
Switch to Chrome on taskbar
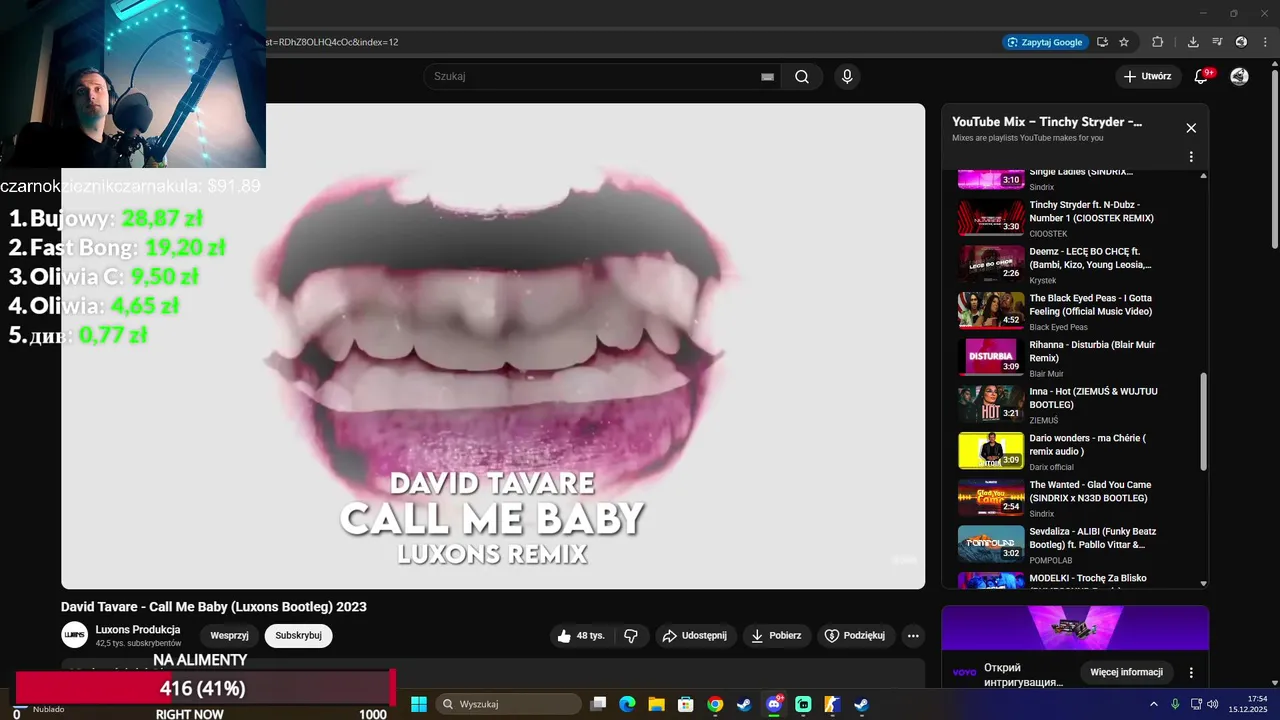pos(715,704)
